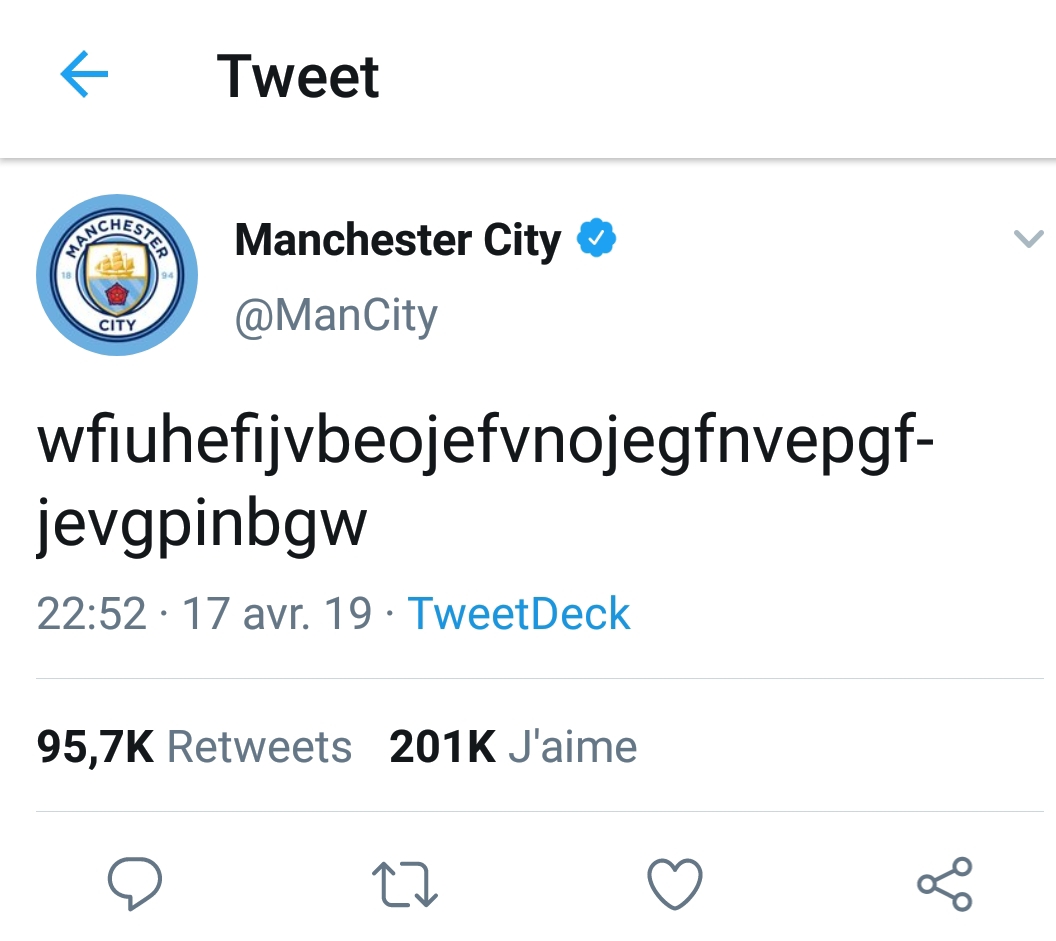Tap the "Retweets" label
Viewport: 1056px width, 941px height.
click(x=259, y=747)
